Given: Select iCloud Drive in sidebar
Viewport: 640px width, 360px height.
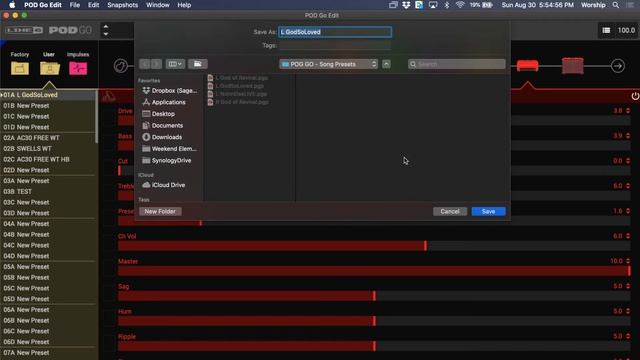Looking at the screenshot, I should point(164,185).
